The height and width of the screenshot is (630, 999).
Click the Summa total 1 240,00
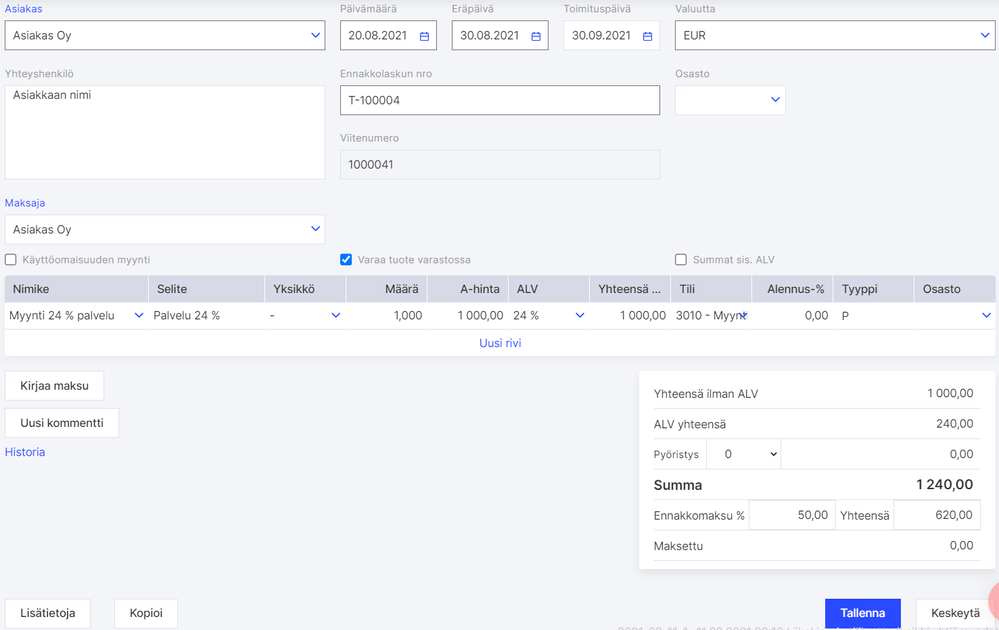coord(945,485)
